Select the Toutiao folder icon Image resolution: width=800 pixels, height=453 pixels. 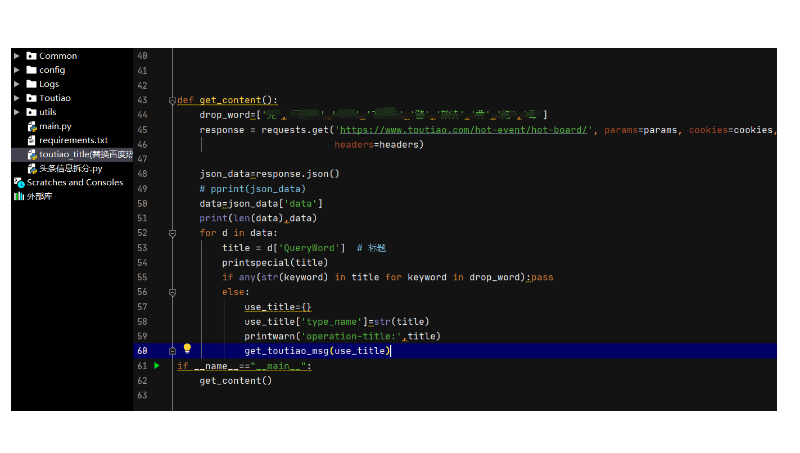[32, 98]
